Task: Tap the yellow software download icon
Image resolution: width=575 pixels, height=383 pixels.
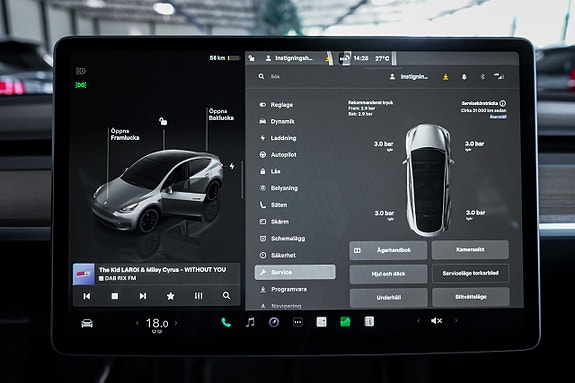Action: 446,77
